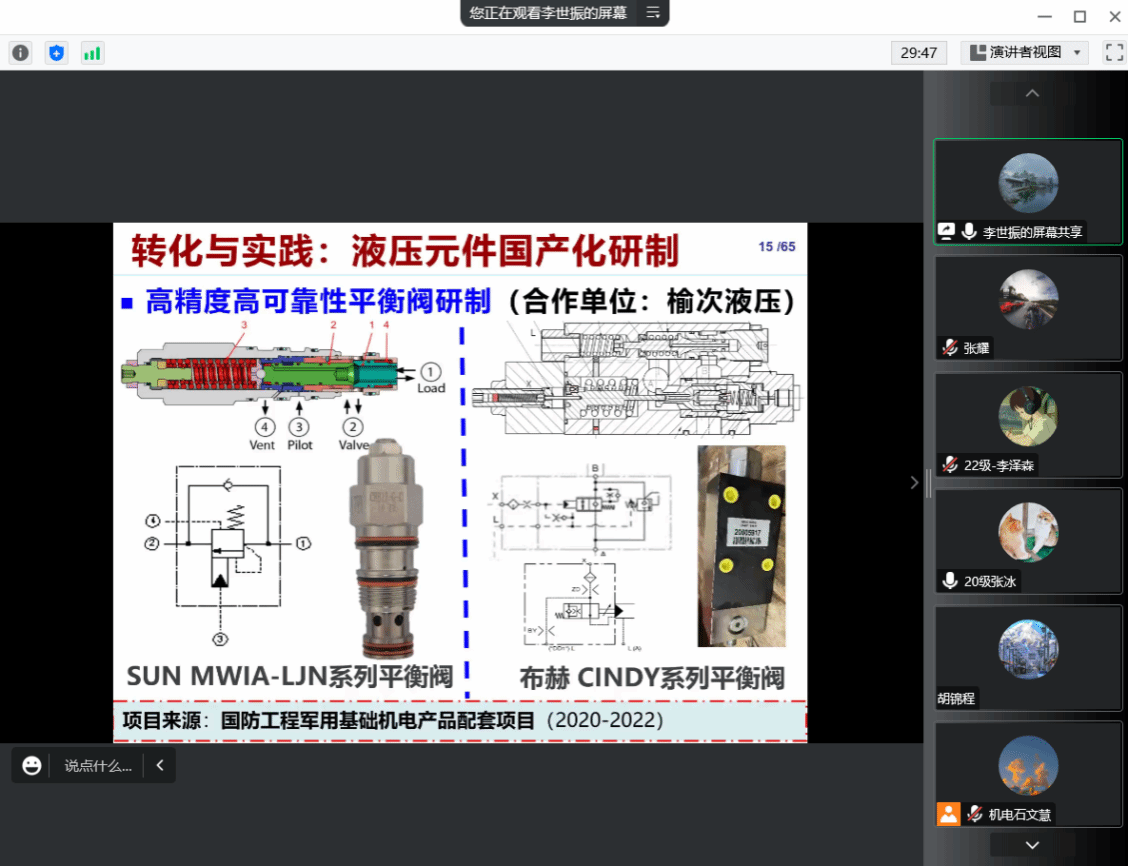Select 22级-李泽森 participant tile
The image size is (1128, 866).
(x=1028, y=424)
